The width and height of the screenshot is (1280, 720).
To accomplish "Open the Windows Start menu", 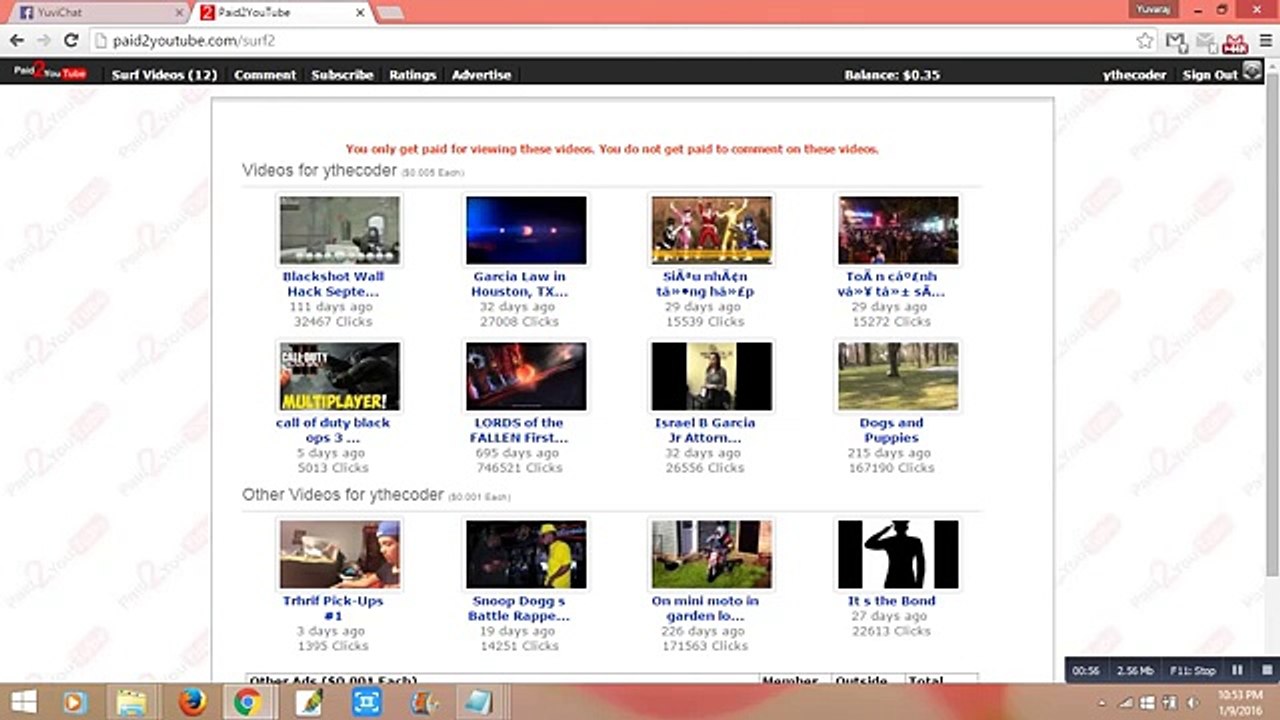I will pyautogui.click(x=24, y=702).
